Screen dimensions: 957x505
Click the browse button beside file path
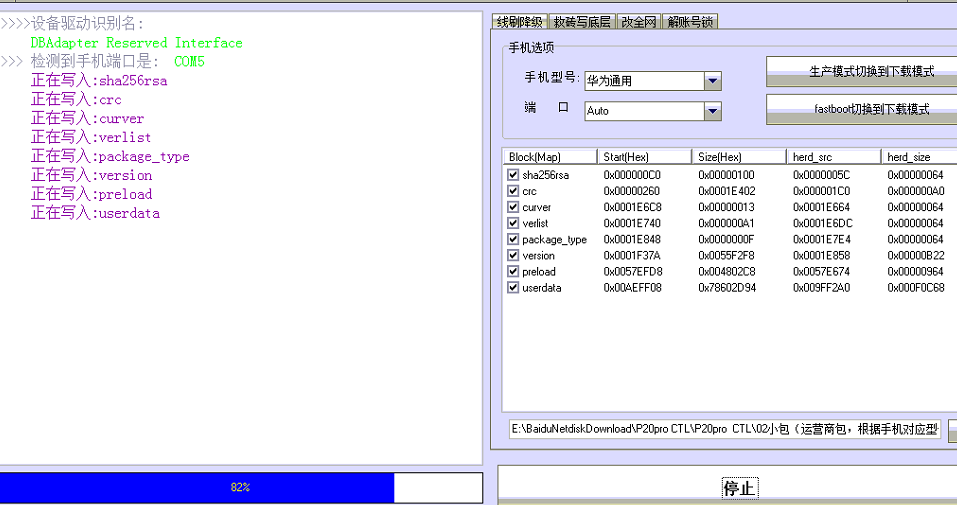coord(952,430)
